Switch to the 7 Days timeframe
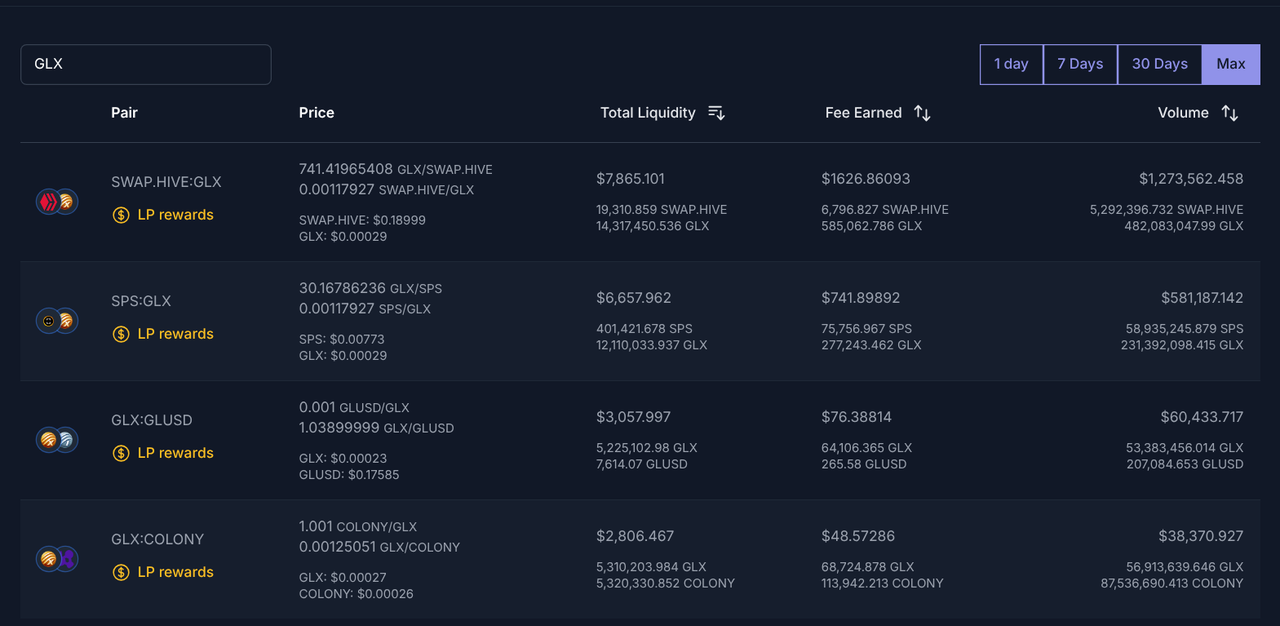The height and width of the screenshot is (626, 1280). [x=1080, y=64]
